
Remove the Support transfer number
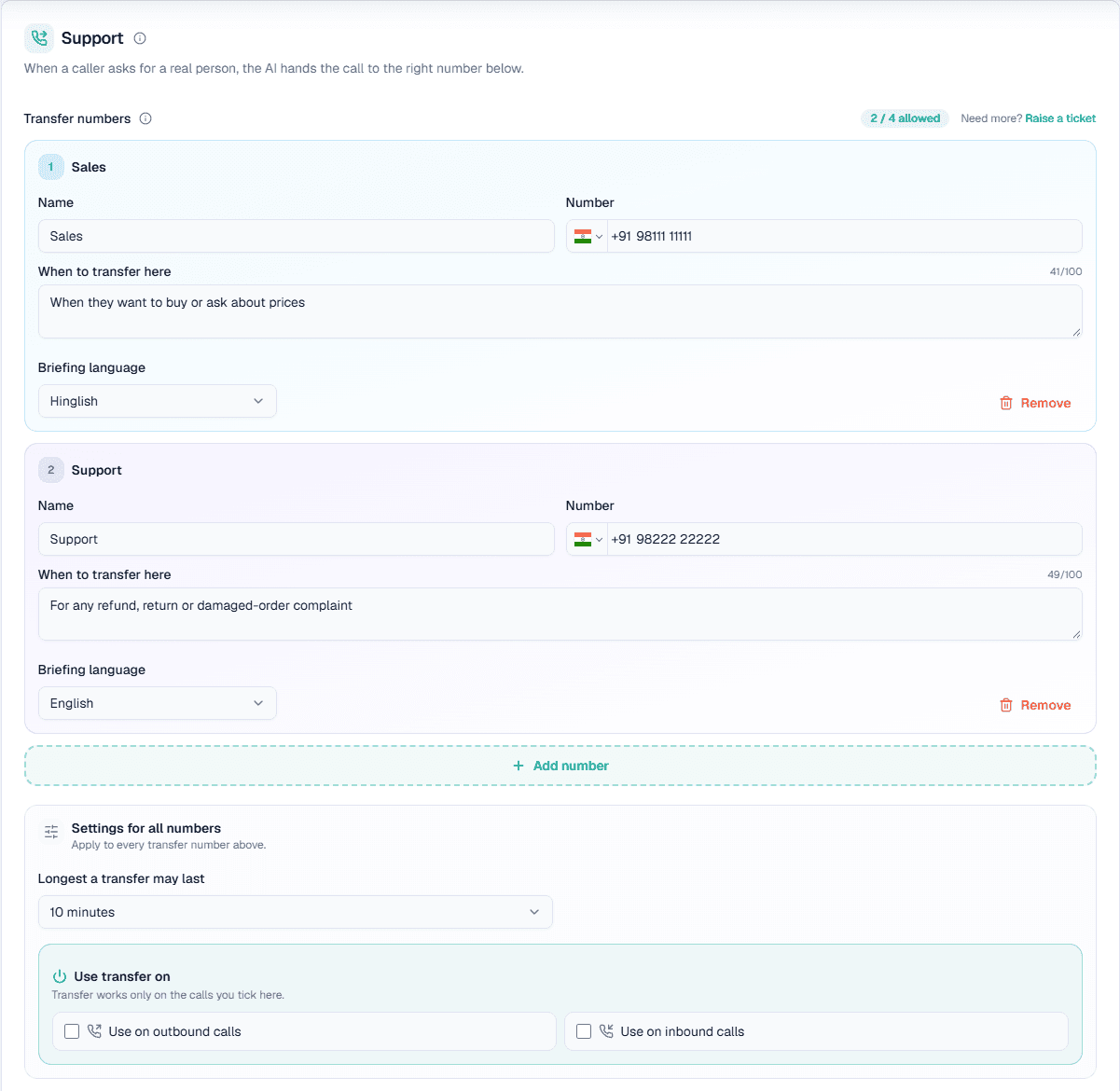1035,705
